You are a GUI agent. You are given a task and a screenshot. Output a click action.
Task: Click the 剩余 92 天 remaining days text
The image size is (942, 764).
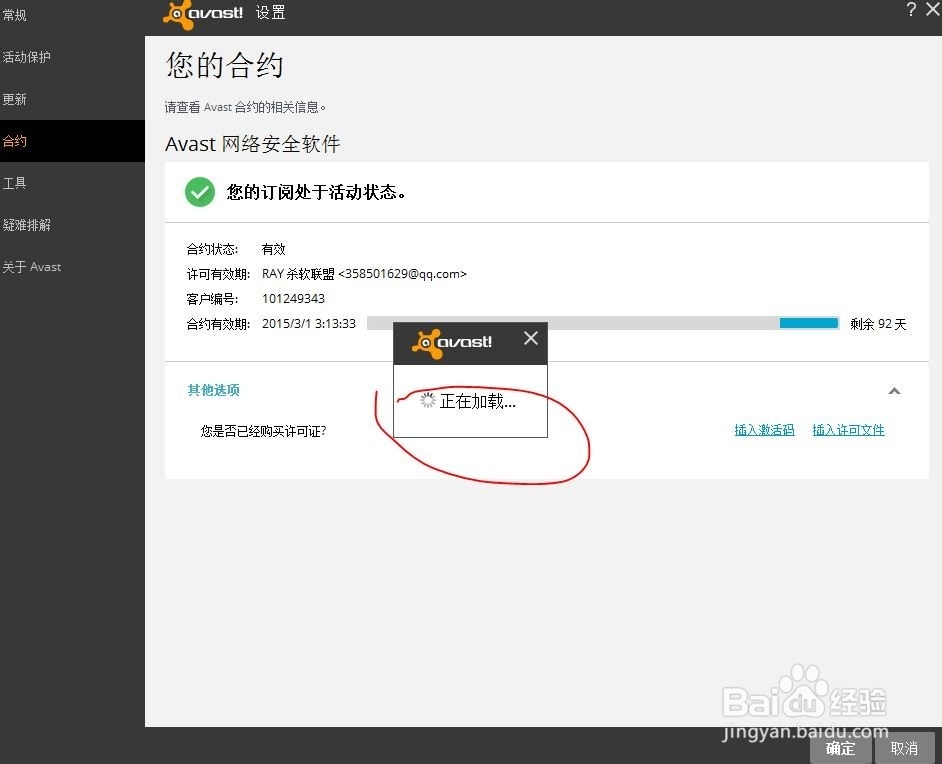878,324
